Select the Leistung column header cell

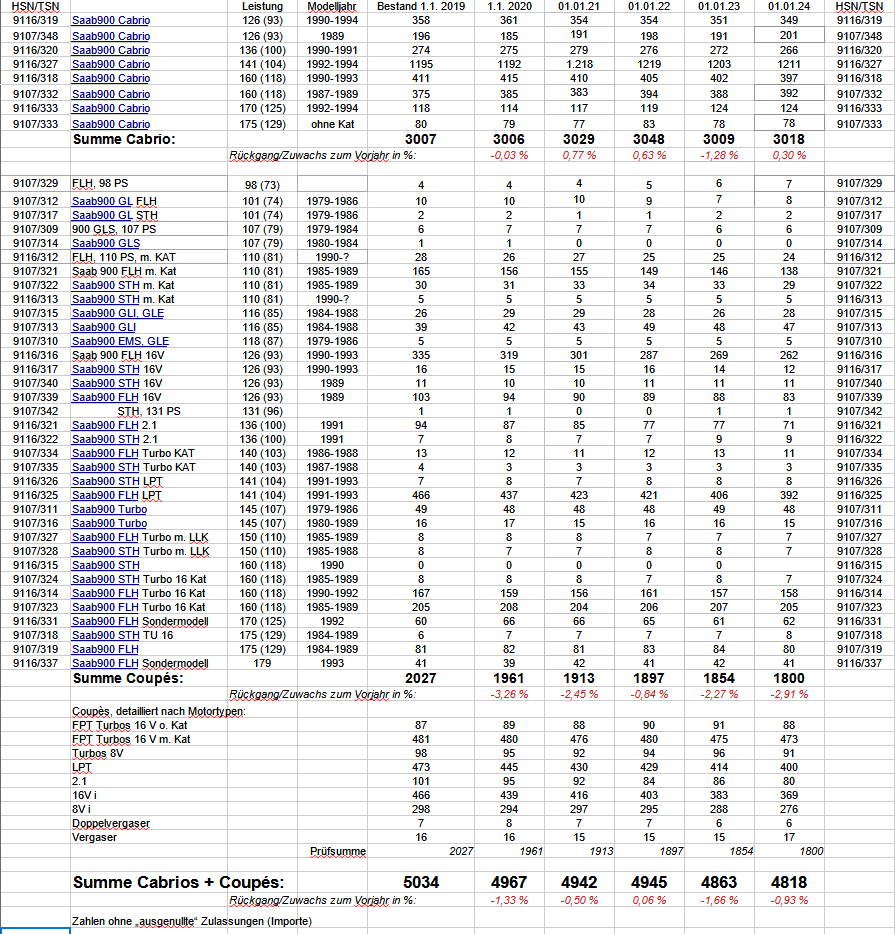point(262,7)
